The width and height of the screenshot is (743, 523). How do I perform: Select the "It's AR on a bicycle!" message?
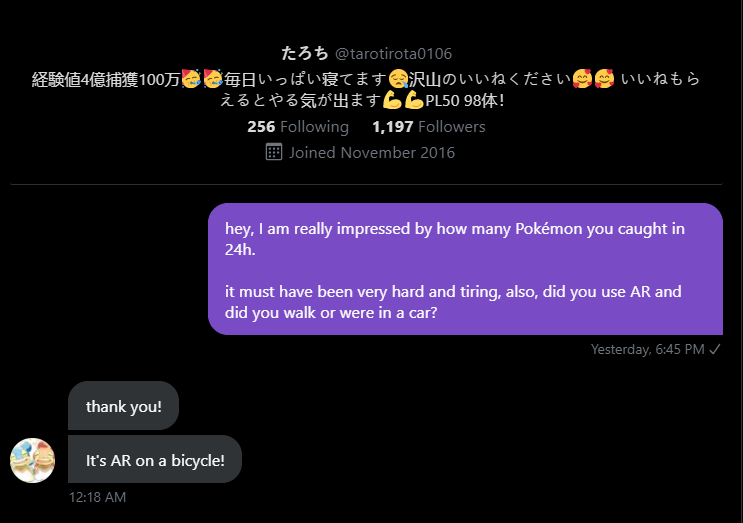click(x=155, y=460)
